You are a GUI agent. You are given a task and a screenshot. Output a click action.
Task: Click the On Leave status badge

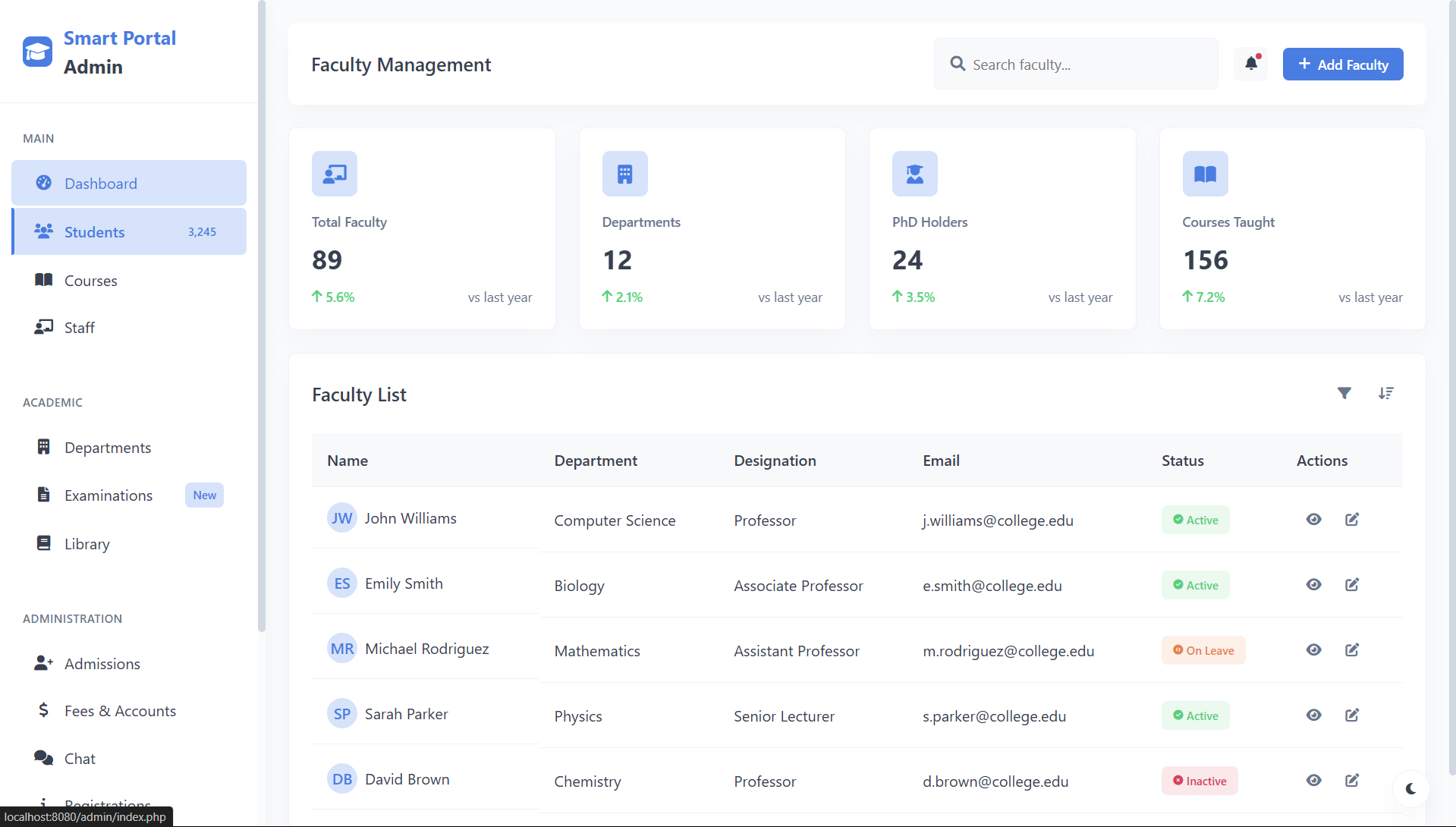(x=1203, y=650)
